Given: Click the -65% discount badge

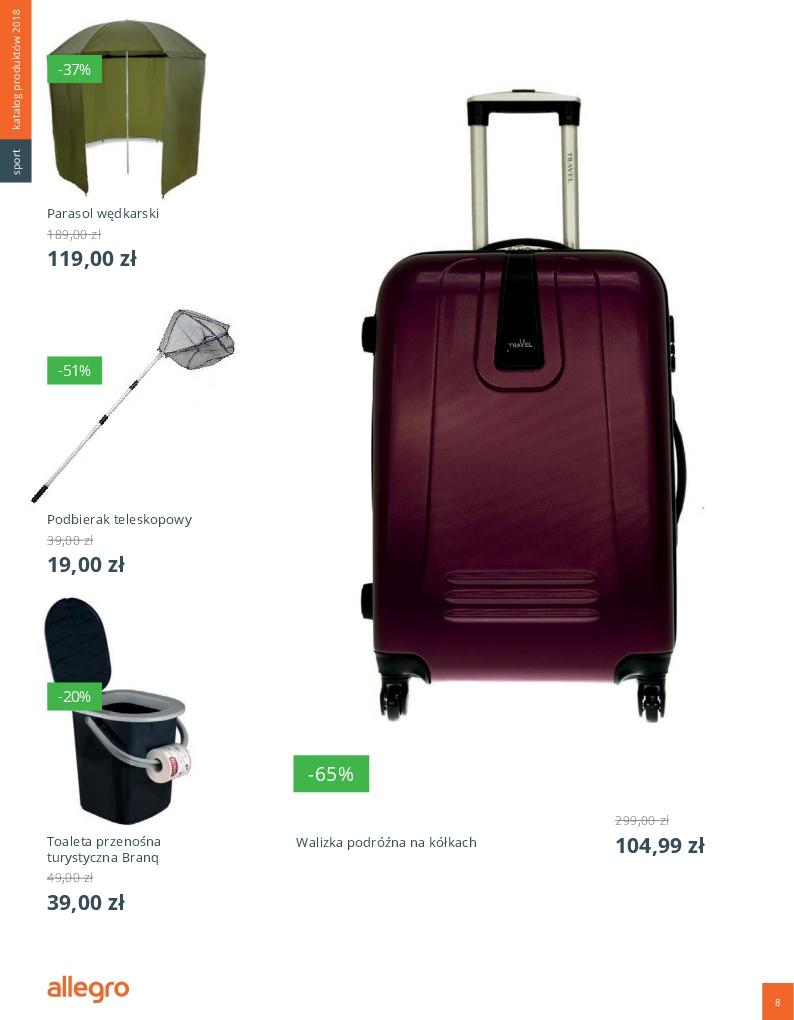Looking at the screenshot, I should click(x=331, y=773).
